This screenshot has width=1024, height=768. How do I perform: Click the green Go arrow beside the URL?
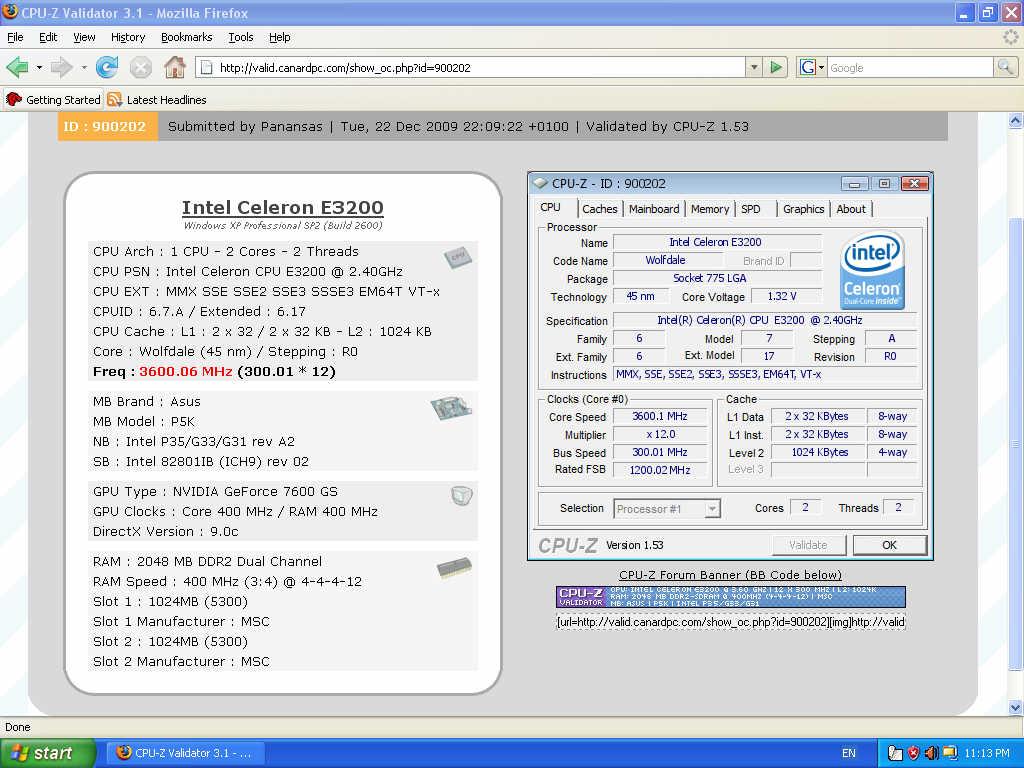tap(776, 67)
